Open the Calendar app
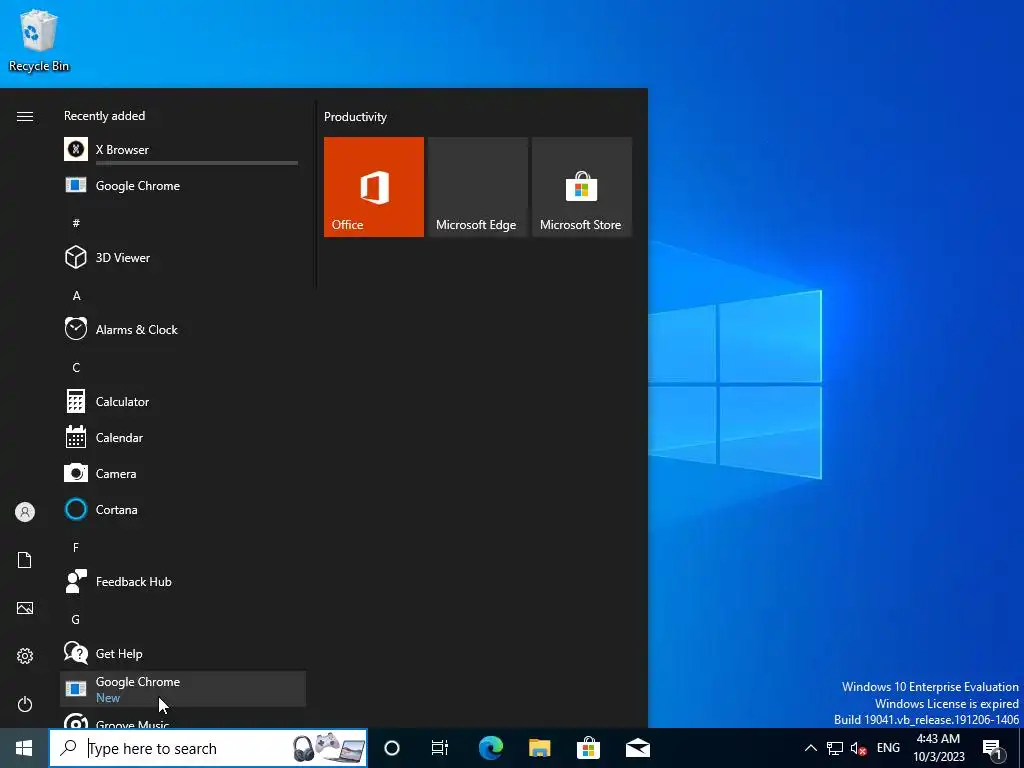Image resolution: width=1024 pixels, height=768 pixels. (x=182, y=438)
